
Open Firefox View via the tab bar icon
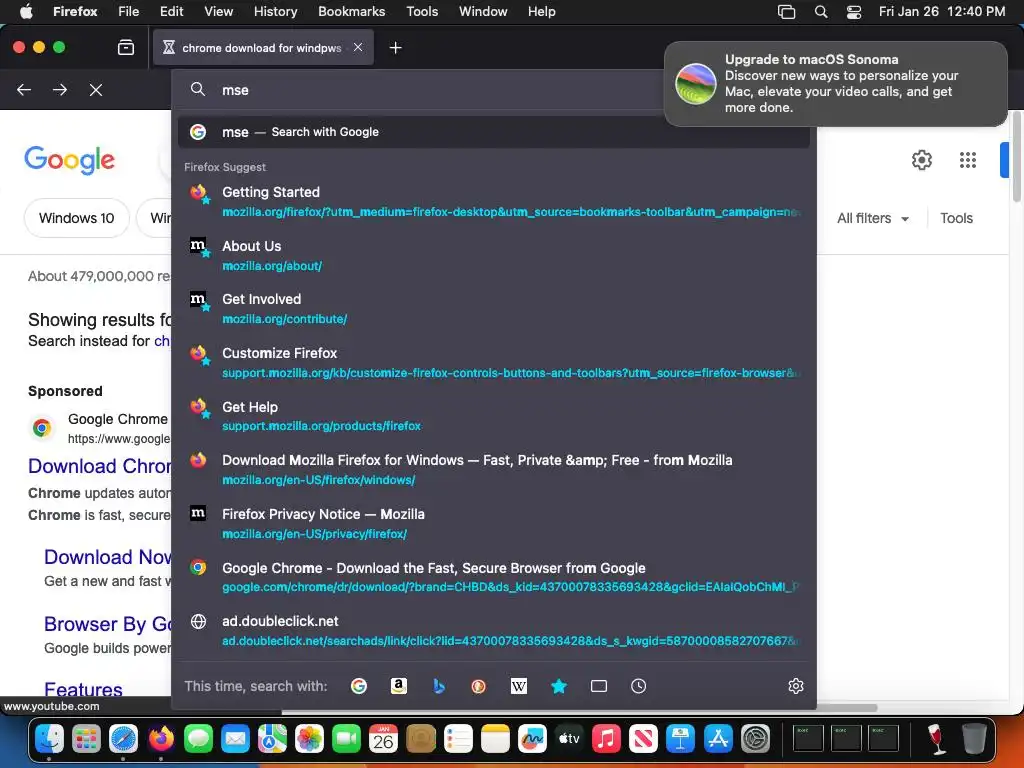coord(126,48)
